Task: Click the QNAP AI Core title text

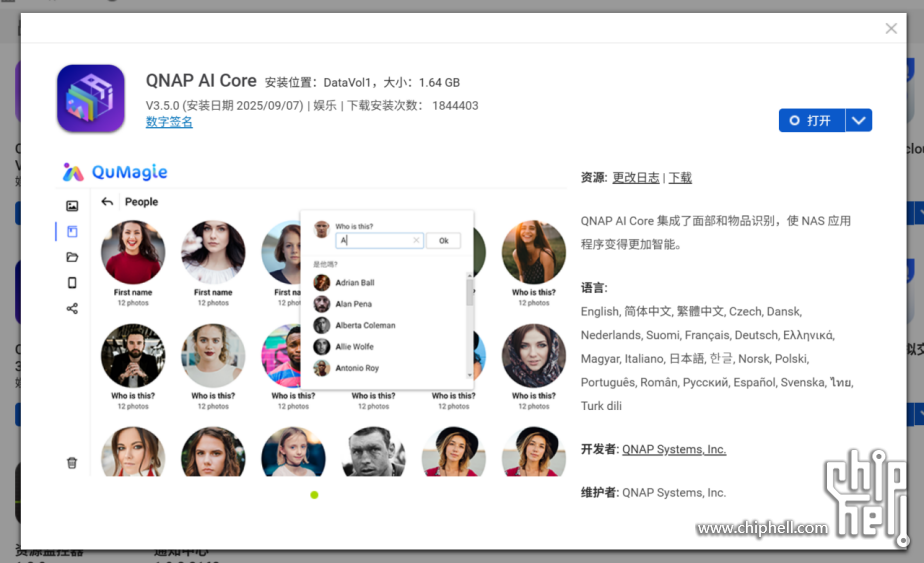Action: [201, 81]
